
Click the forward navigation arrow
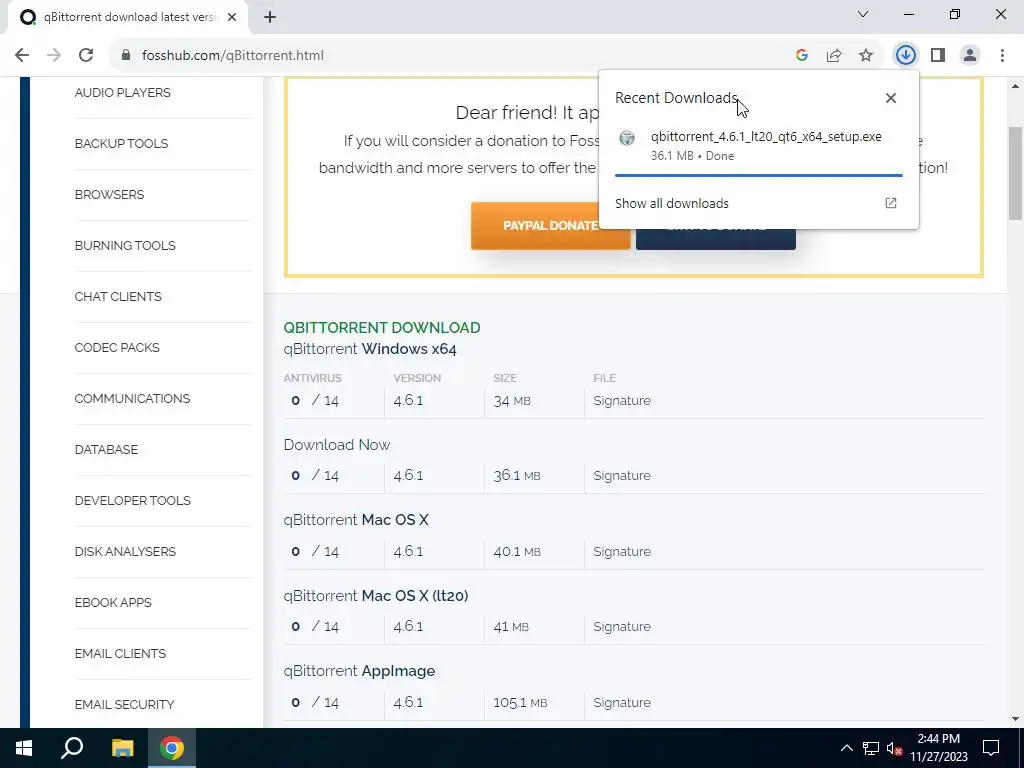[x=54, y=56]
